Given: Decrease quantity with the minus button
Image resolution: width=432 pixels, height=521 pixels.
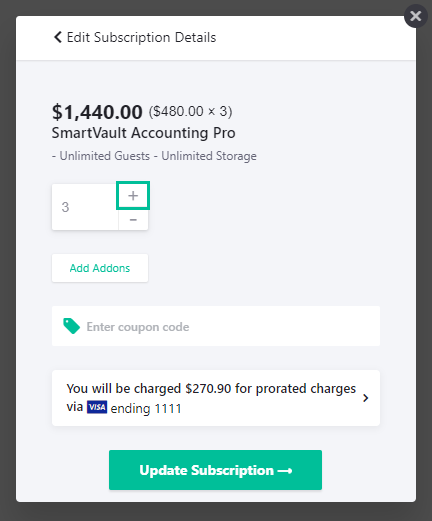Looking at the screenshot, I should pyautogui.click(x=133, y=220).
